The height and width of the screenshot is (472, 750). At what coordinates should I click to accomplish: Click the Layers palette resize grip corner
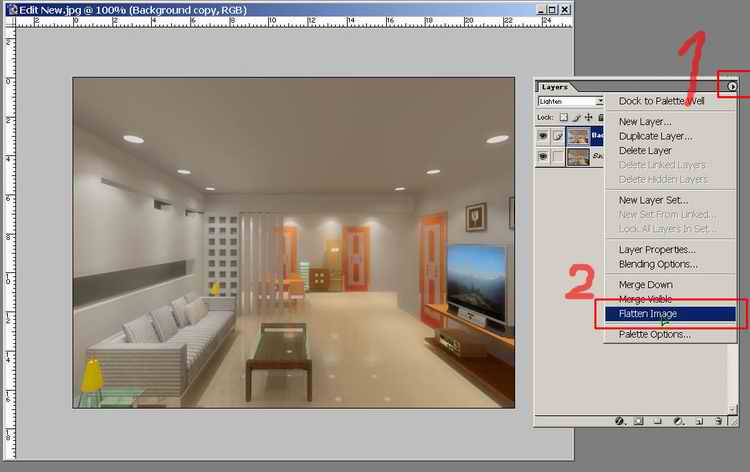pyautogui.click(x=733, y=421)
